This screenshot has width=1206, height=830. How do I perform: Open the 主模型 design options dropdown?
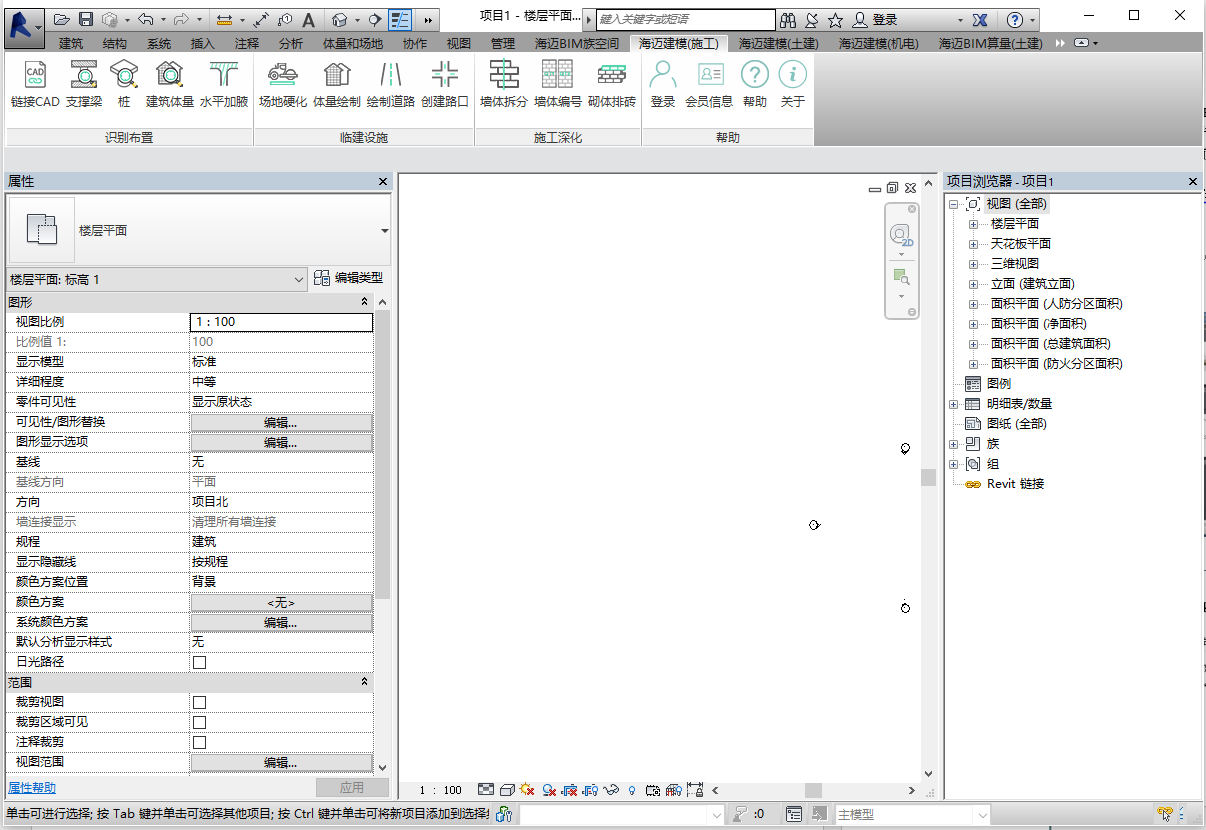click(912, 815)
